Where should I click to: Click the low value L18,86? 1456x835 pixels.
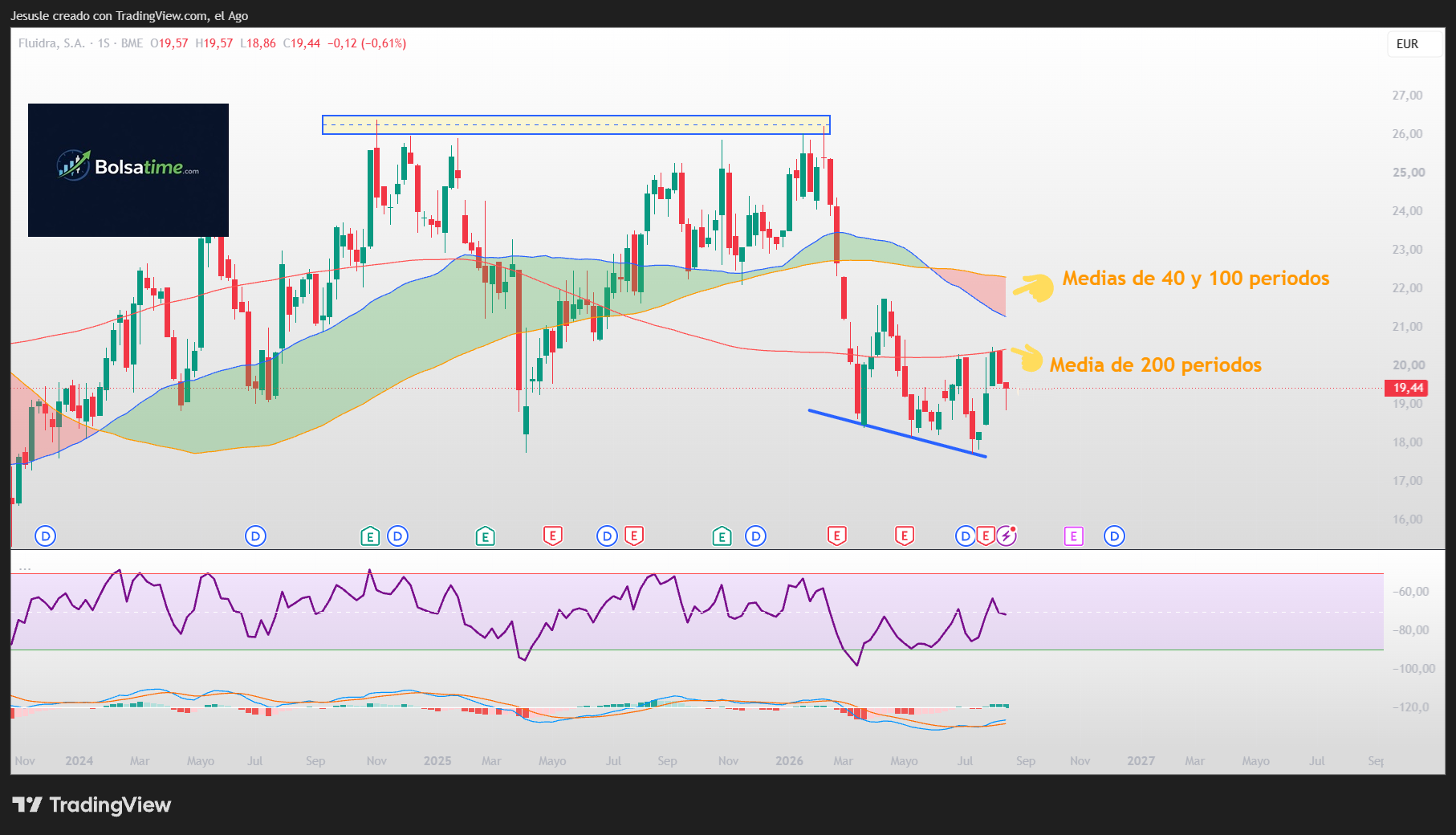(x=258, y=43)
